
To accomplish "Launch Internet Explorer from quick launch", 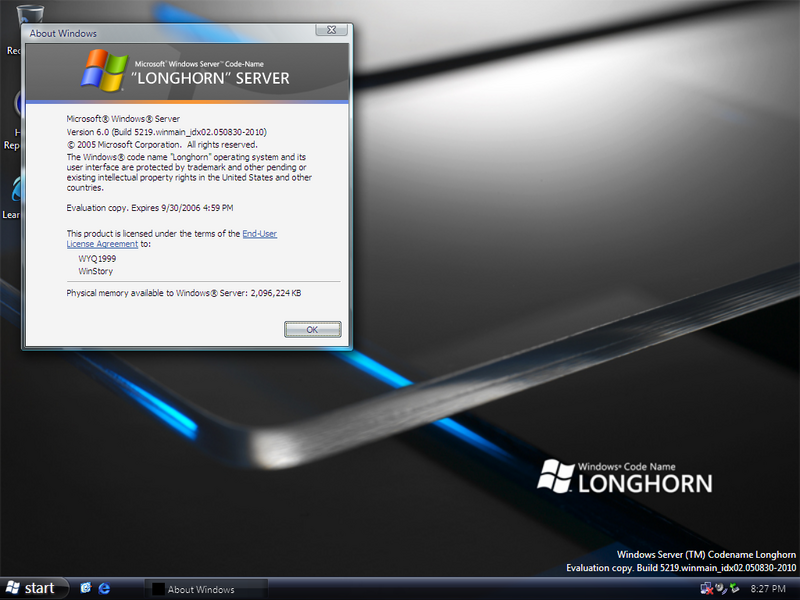I will 104,588.
